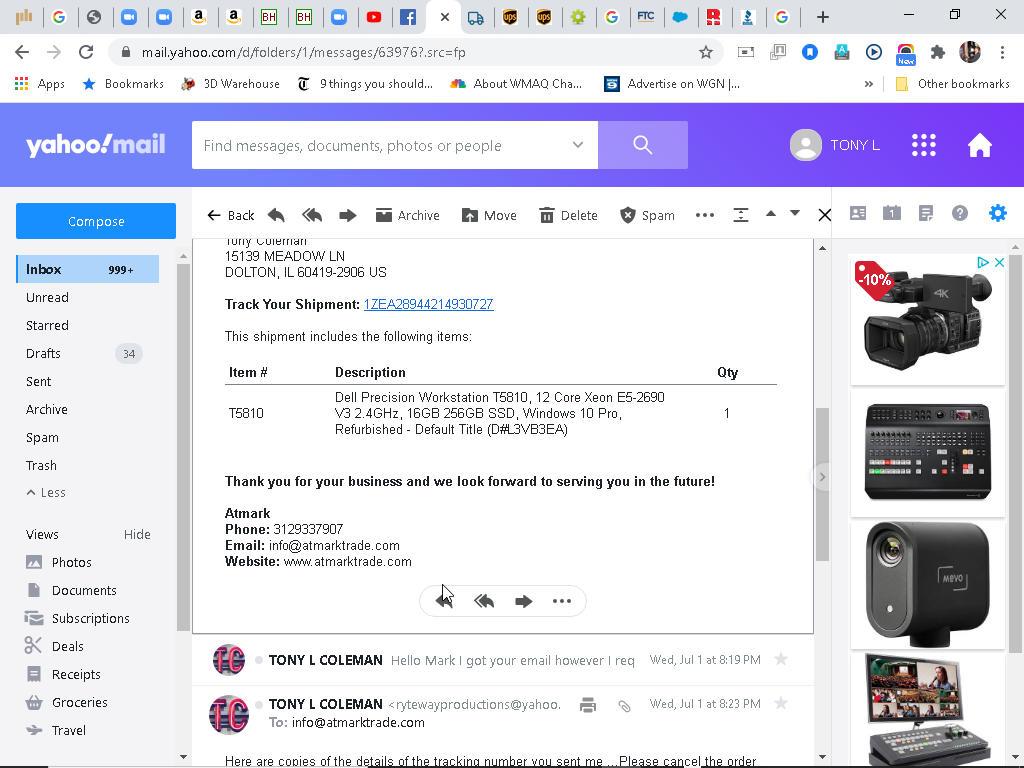
Task: Open ellipsis menu below message body
Action: point(562,601)
